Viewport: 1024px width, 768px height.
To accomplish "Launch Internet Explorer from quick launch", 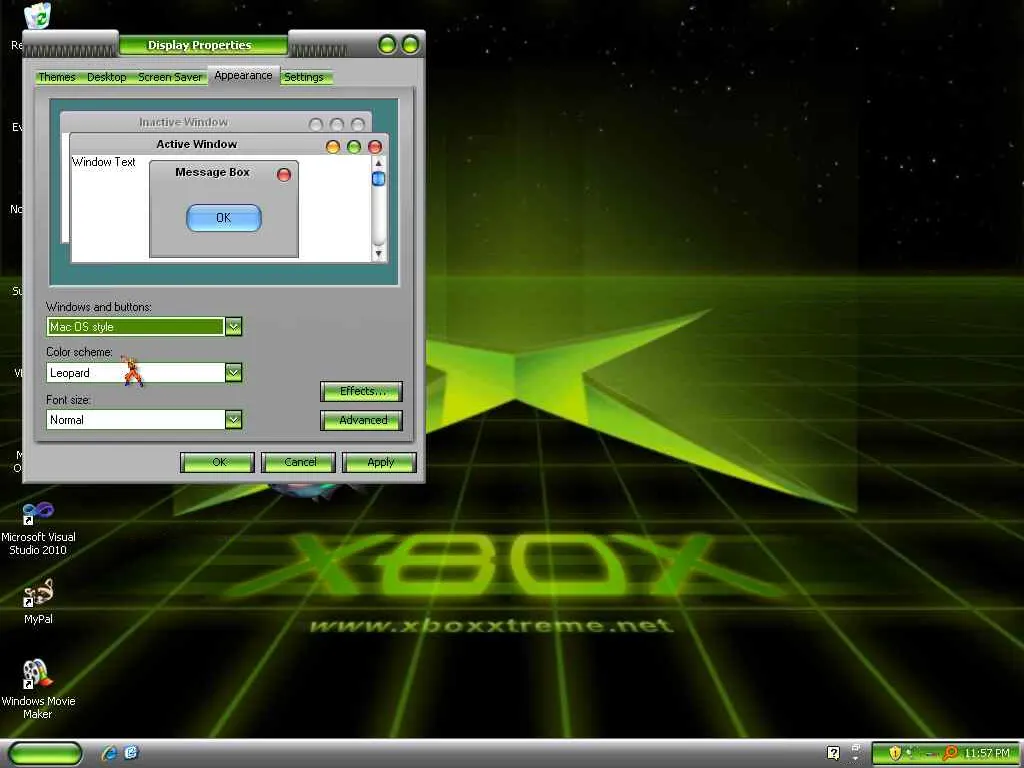I will point(110,753).
